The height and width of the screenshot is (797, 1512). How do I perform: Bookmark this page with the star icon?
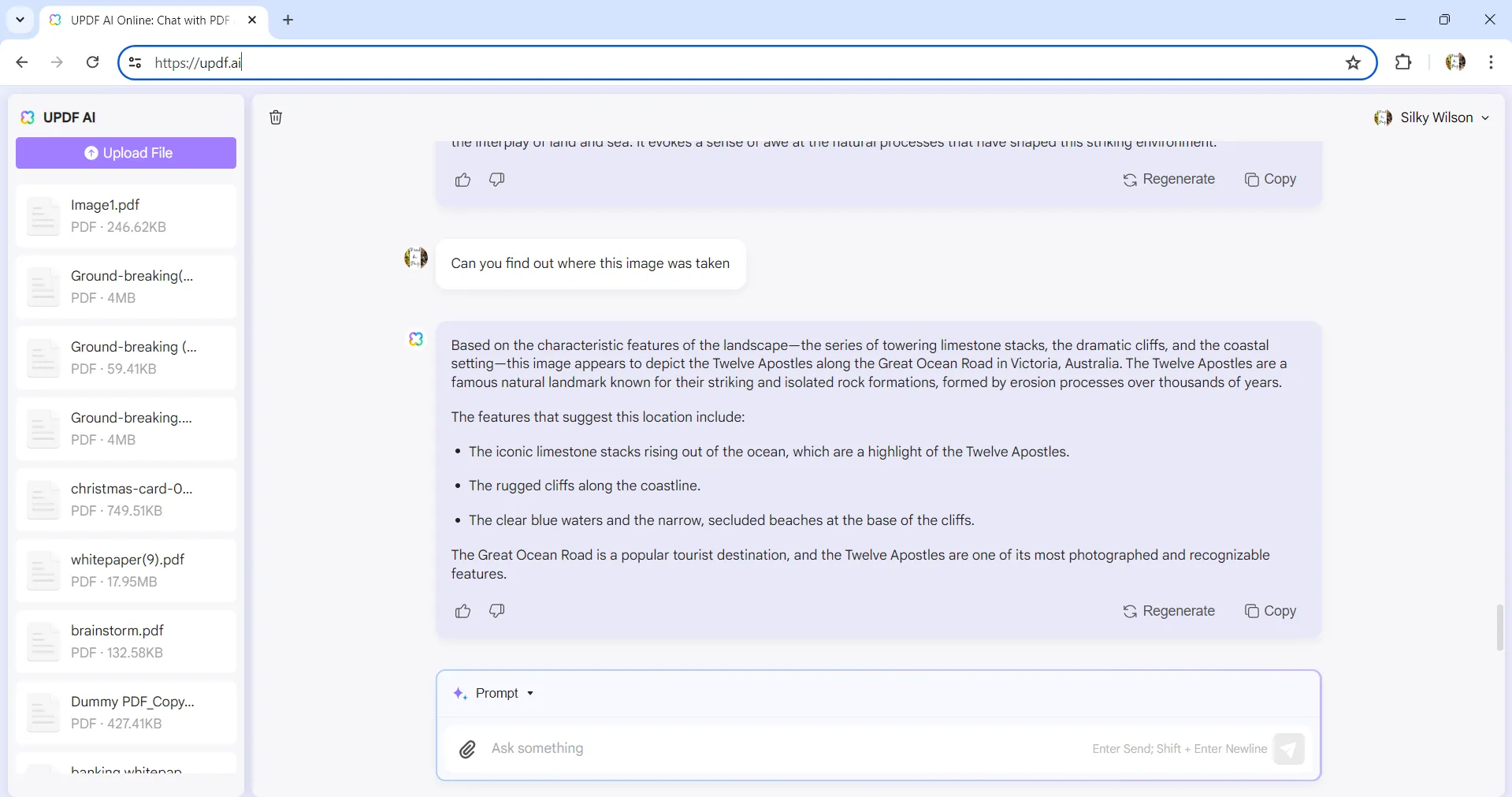coord(1353,62)
